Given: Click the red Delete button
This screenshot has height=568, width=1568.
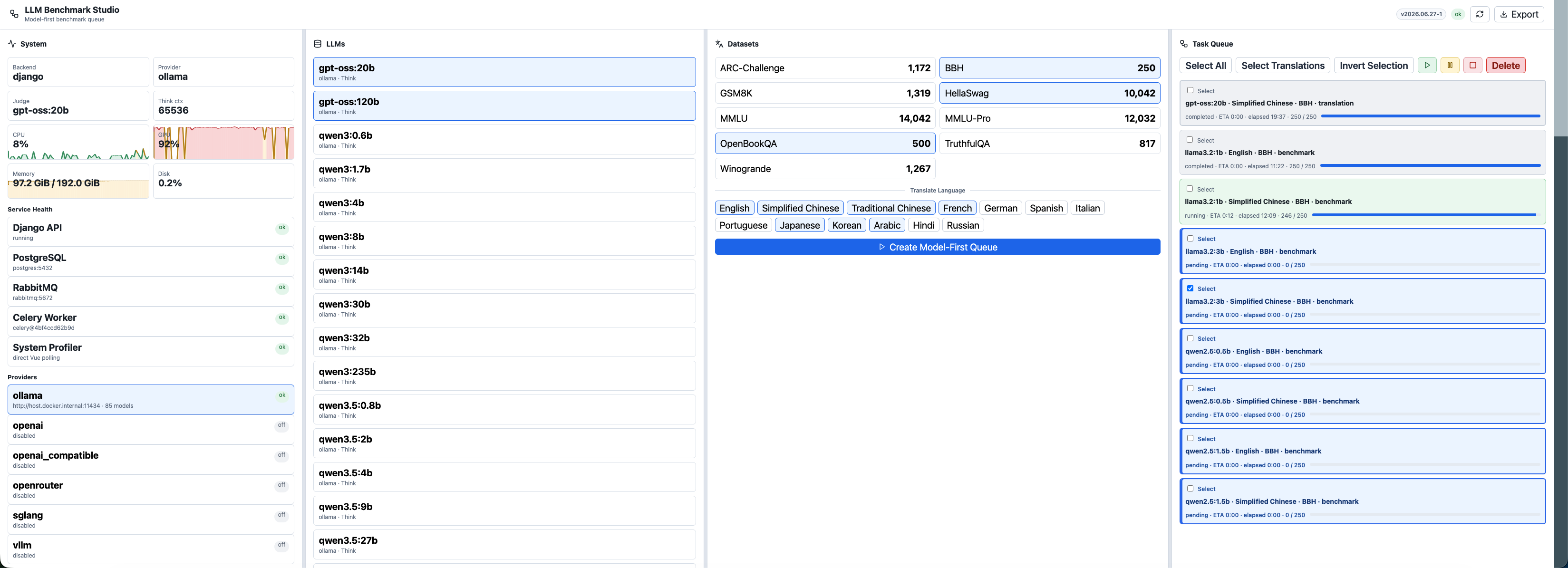Looking at the screenshot, I should pyautogui.click(x=1505, y=65).
